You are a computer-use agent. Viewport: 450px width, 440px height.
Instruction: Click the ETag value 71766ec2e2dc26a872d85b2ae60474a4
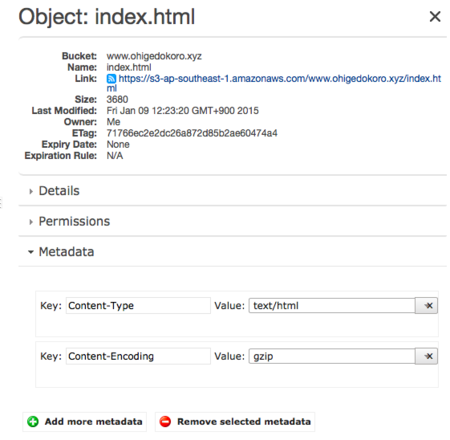192,133
